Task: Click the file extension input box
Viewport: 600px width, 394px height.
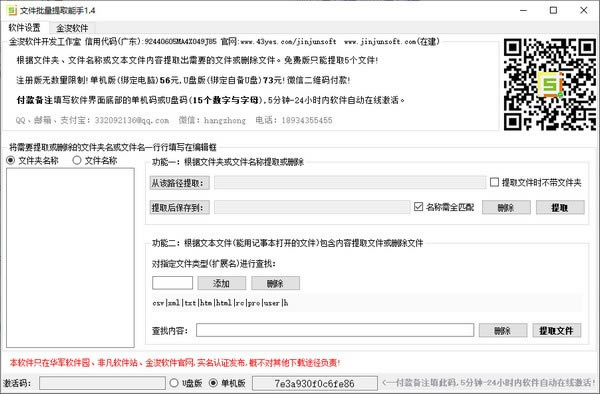Action: (x=173, y=283)
